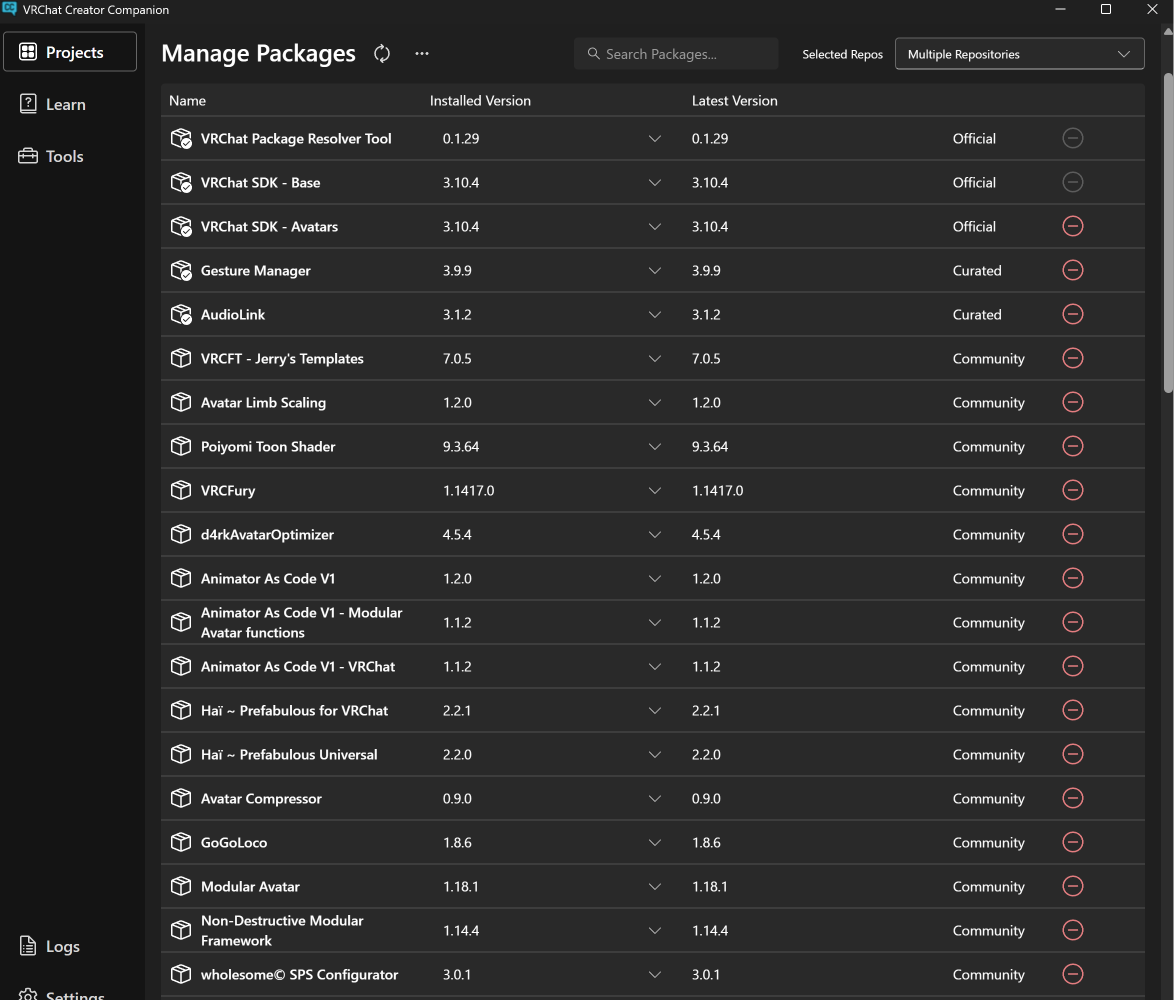Image resolution: width=1174 pixels, height=1000 pixels.
Task: Select the Animator As Code V1 - Modular Avatar functions name
Action: [302, 622]
